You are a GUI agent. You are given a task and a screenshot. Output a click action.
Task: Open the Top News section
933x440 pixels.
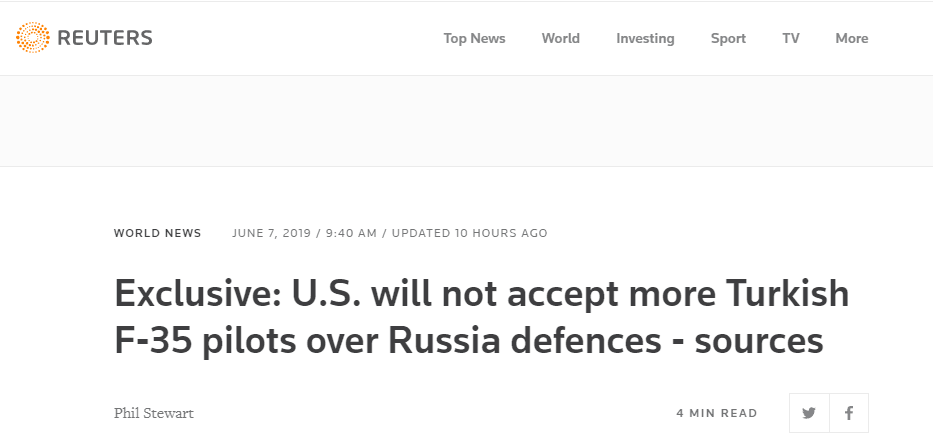474,38
